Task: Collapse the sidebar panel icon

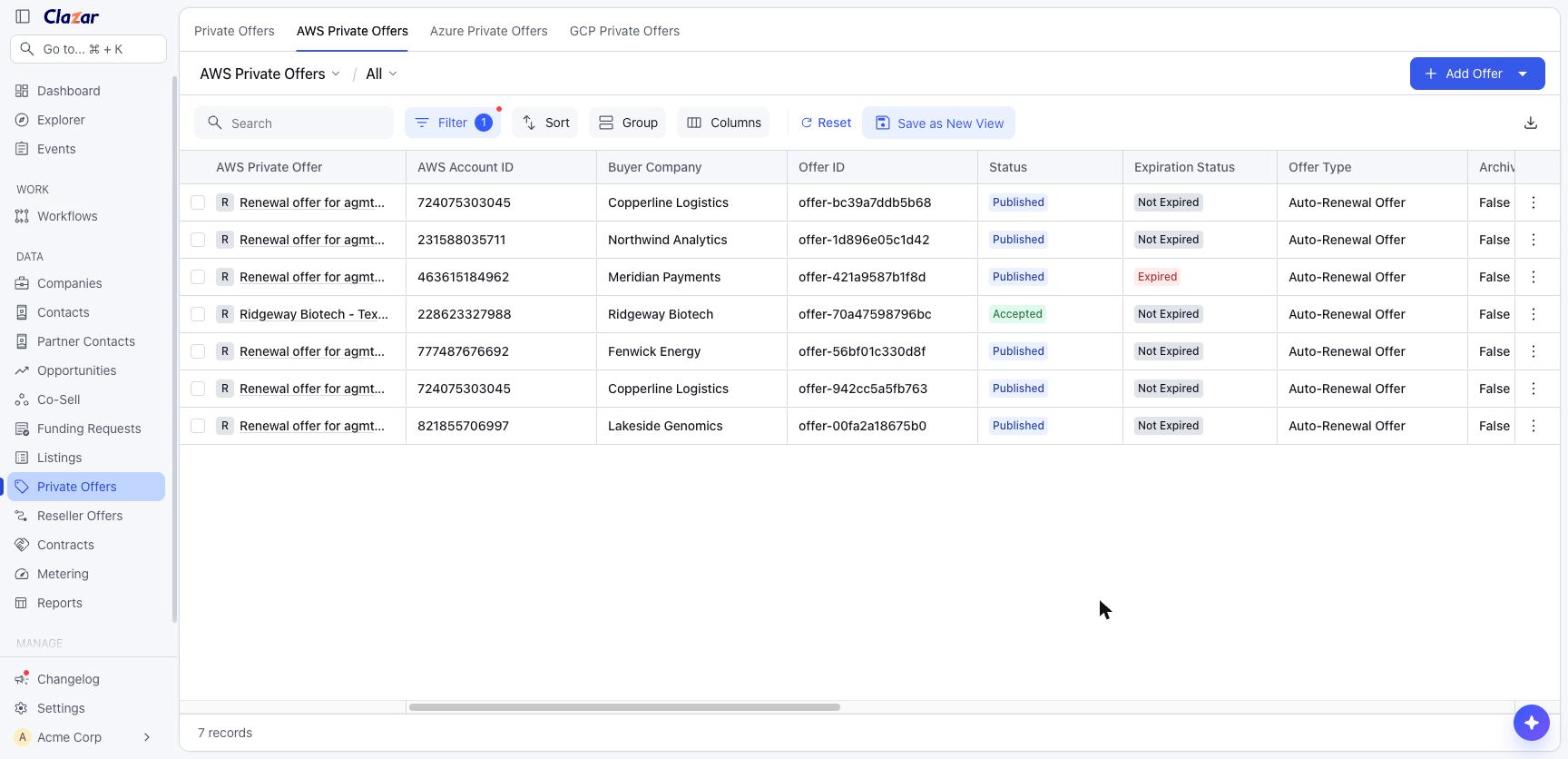Action: click(23, 16)
